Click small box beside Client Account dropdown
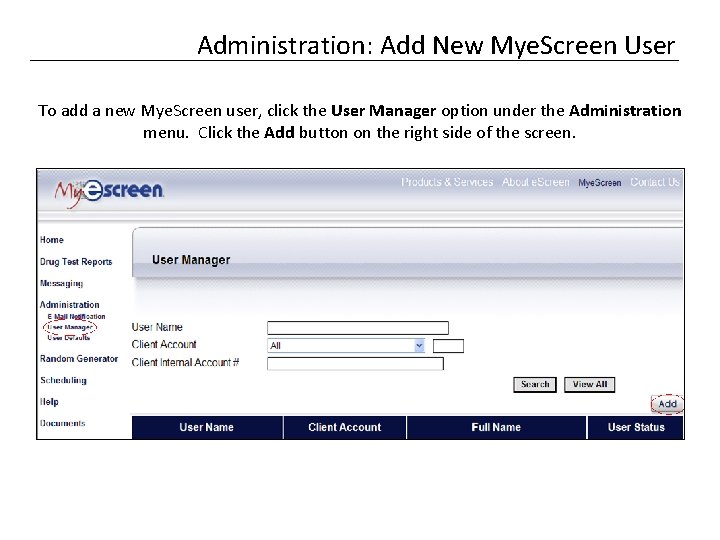Image resolution: width=720 pixels, height=540 pixels. pyautogui.click(x=448, y=346)
